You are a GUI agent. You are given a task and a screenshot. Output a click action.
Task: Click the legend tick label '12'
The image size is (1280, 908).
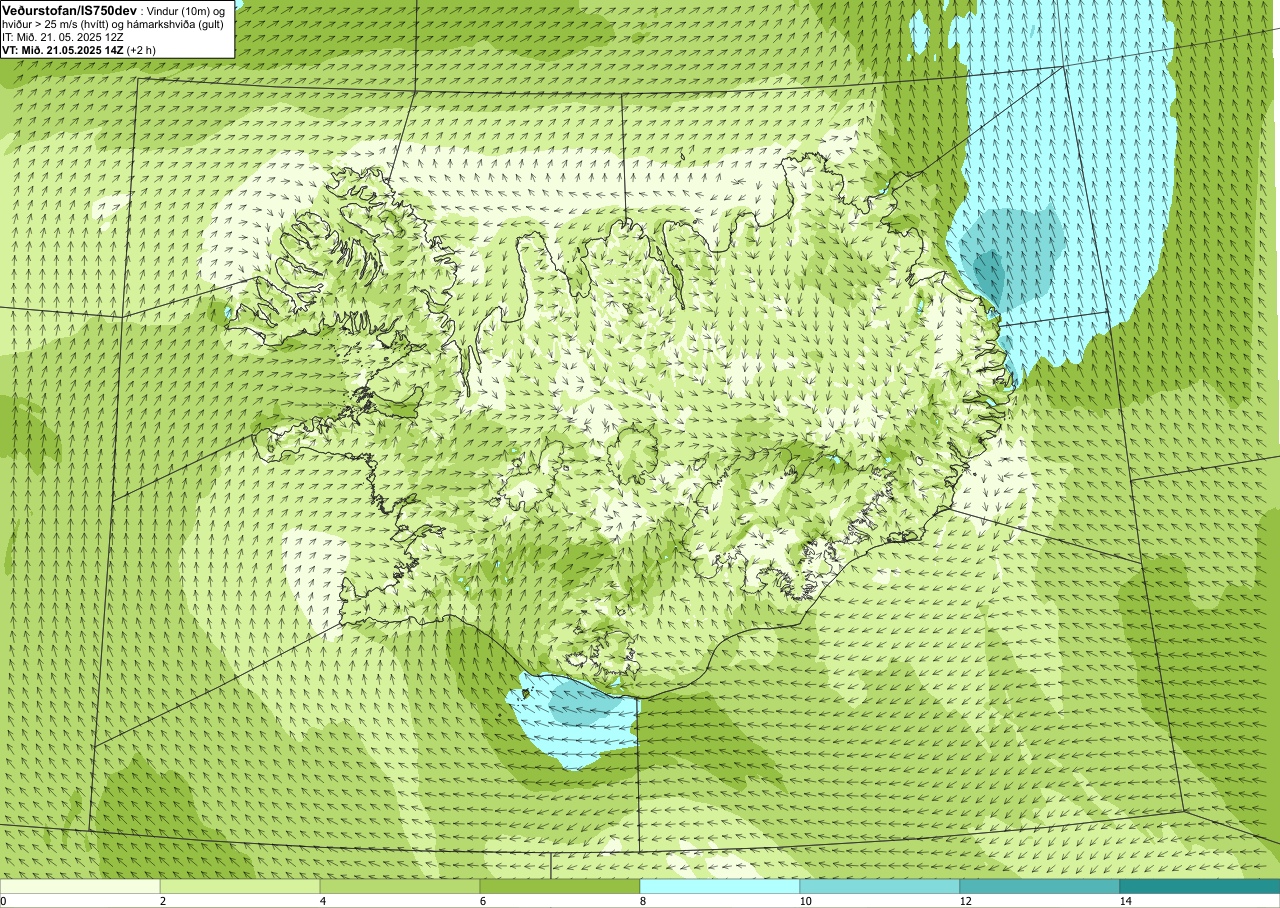coord(965,901)
